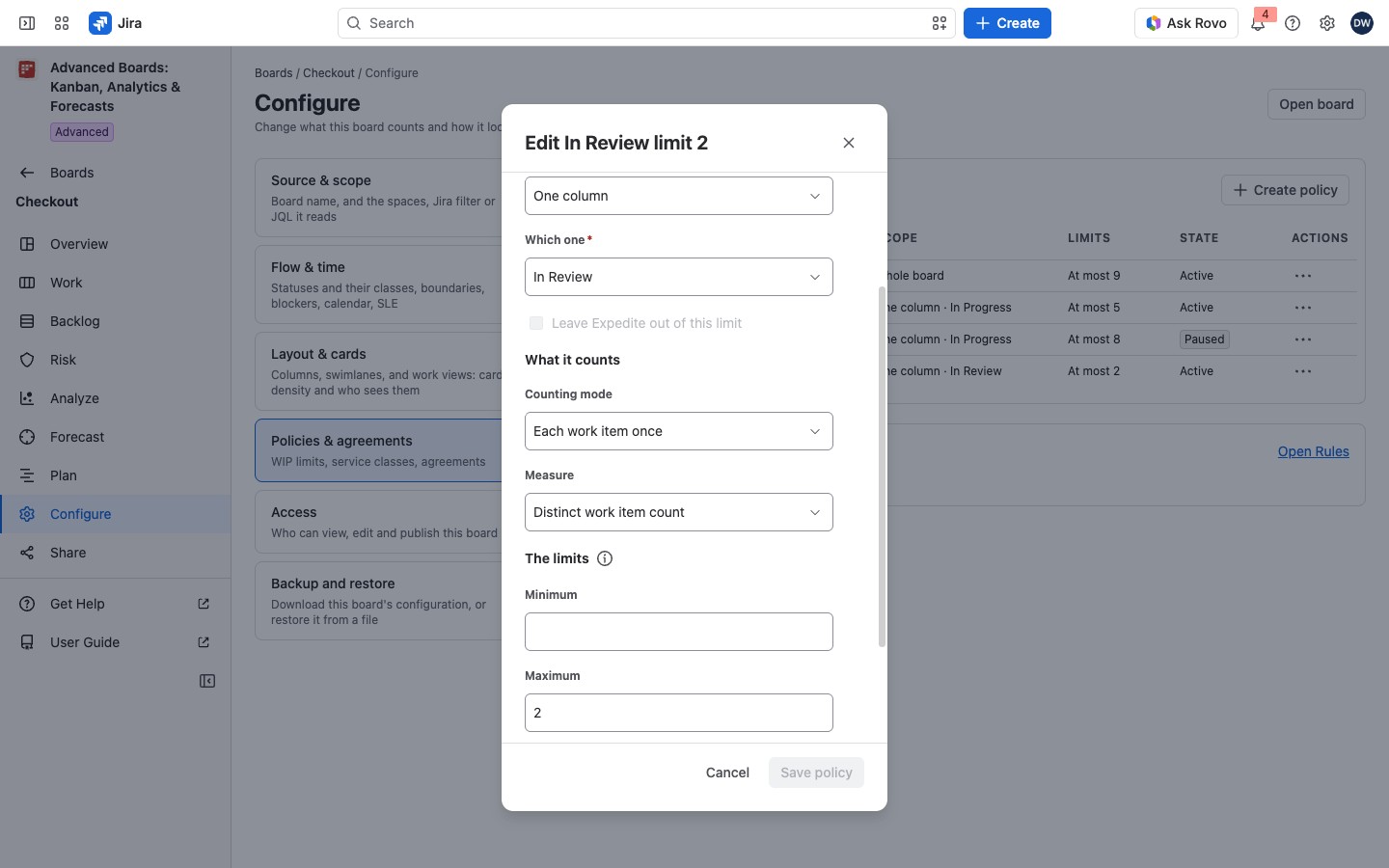The width and height of the screenshot is (1389, 868).
Task: Close the Edit In Review limit dialog
Action: [x=849, y=143]
